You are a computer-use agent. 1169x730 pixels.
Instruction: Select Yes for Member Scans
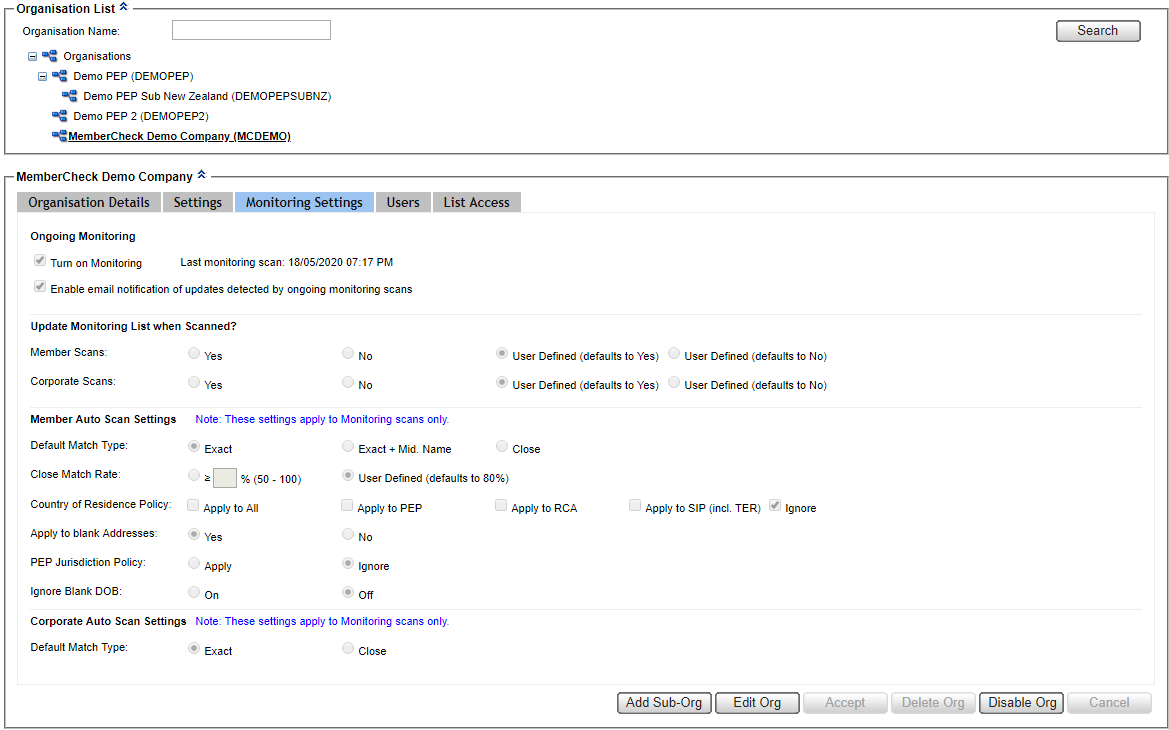[194, 354]
